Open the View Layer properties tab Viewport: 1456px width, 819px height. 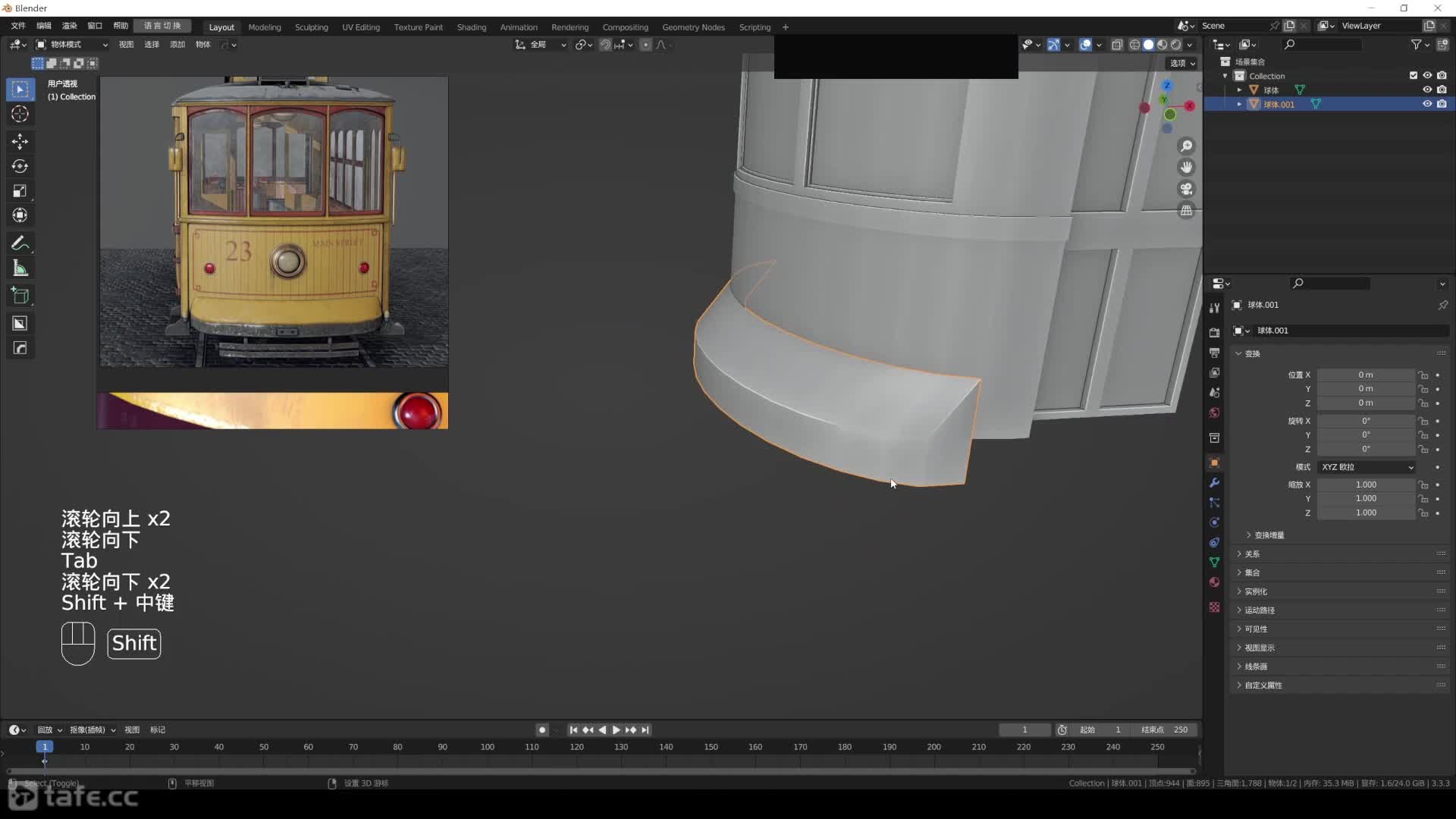1214,372
